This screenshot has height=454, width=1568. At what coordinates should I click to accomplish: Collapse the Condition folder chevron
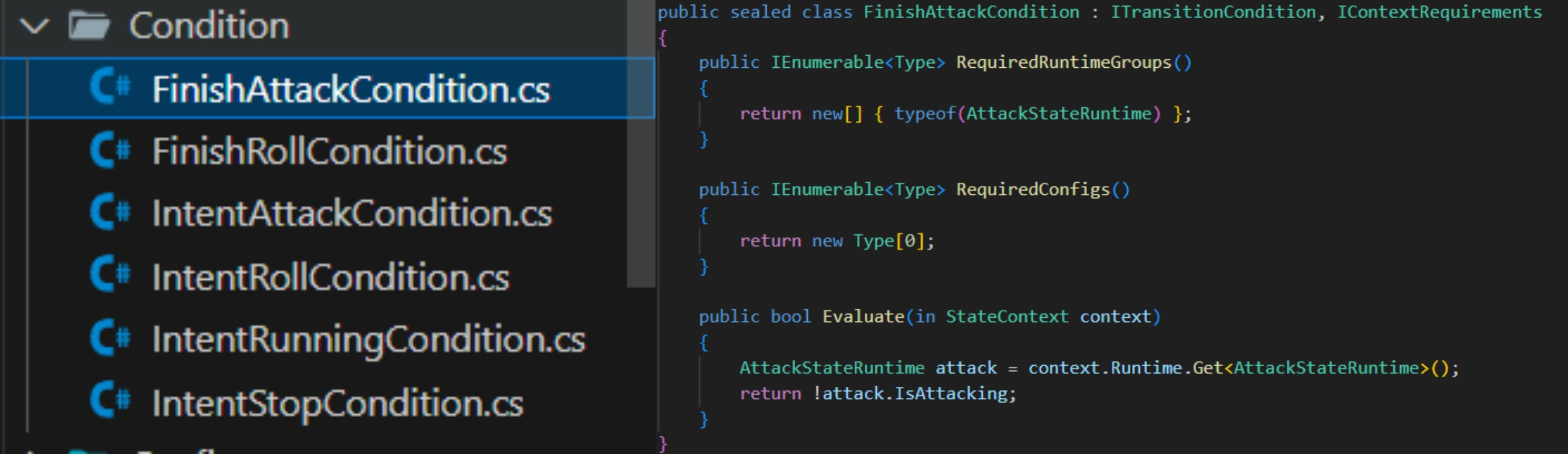click(x=34, y=25)
